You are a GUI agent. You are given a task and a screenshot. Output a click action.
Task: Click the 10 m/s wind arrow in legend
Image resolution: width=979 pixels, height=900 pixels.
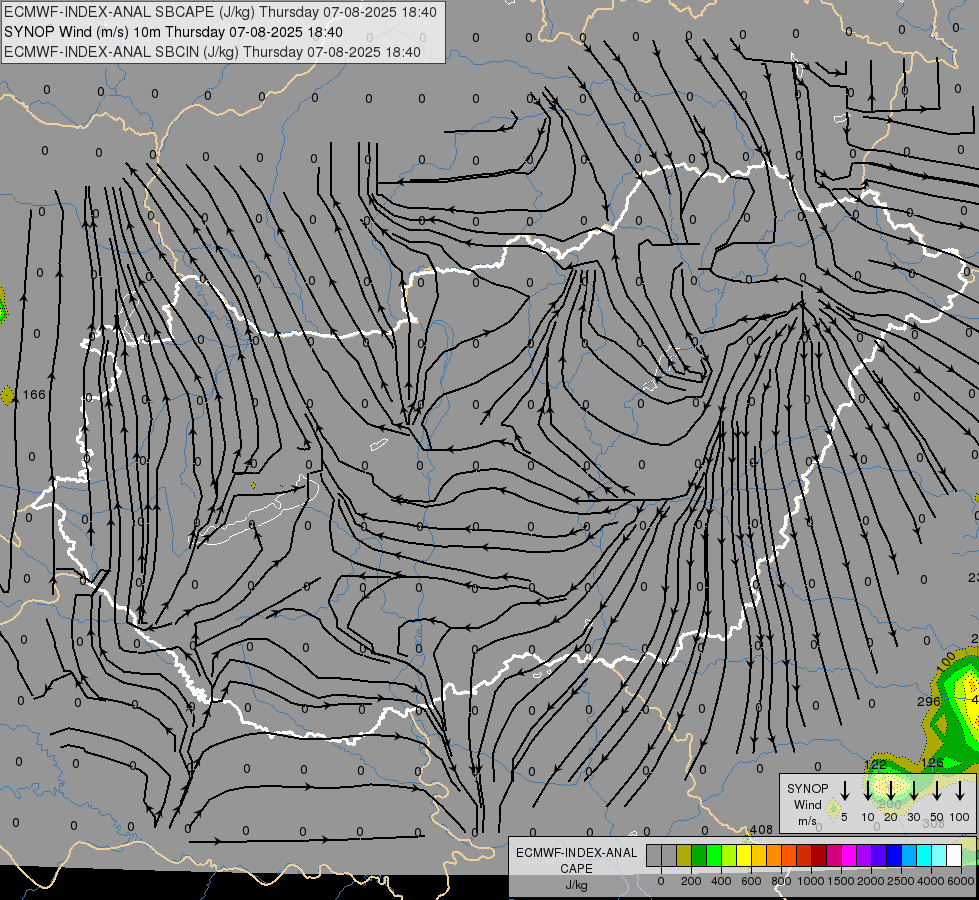[x=868, y=790]
